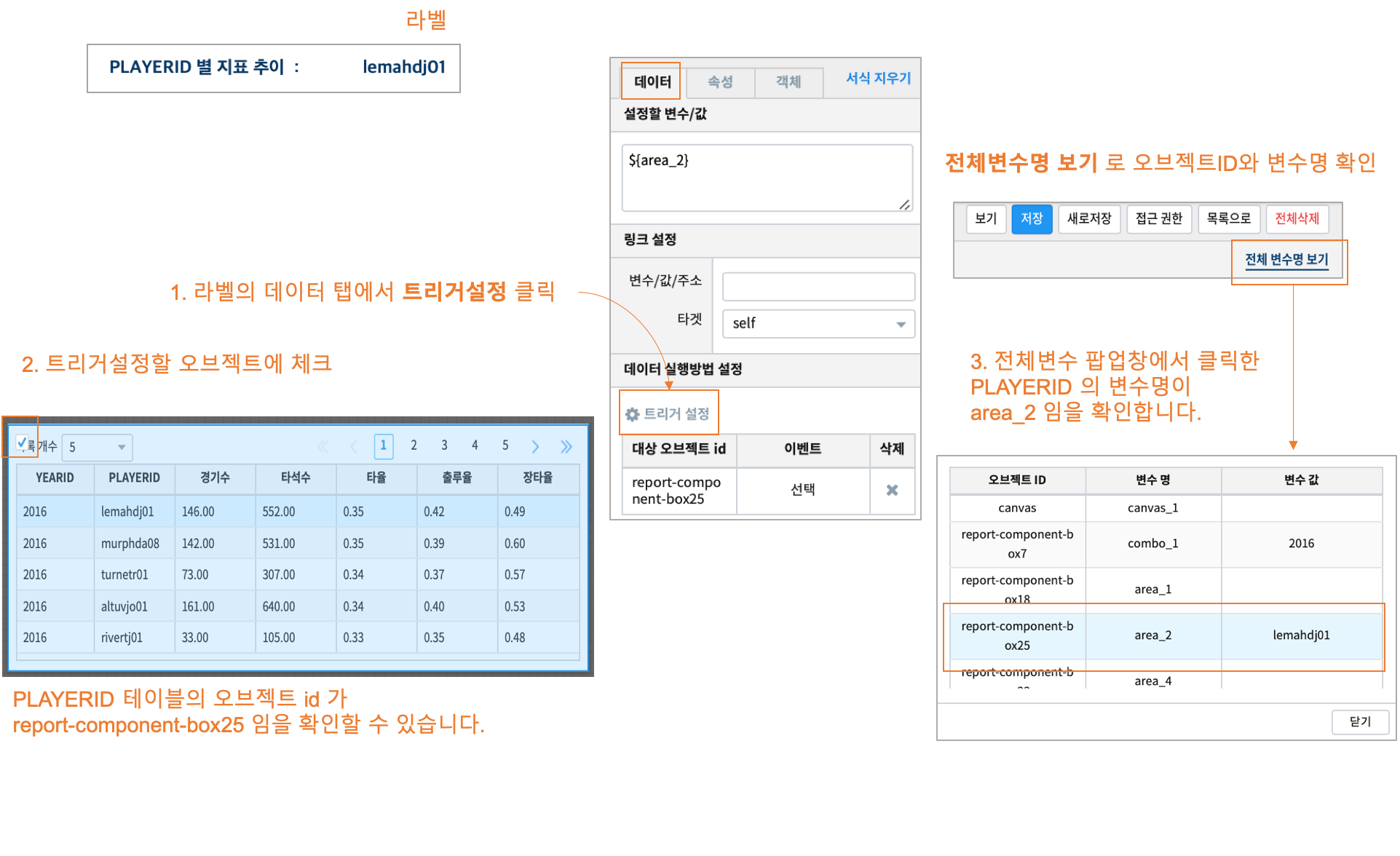Click the 경기수 column header

tap(215, 478)
